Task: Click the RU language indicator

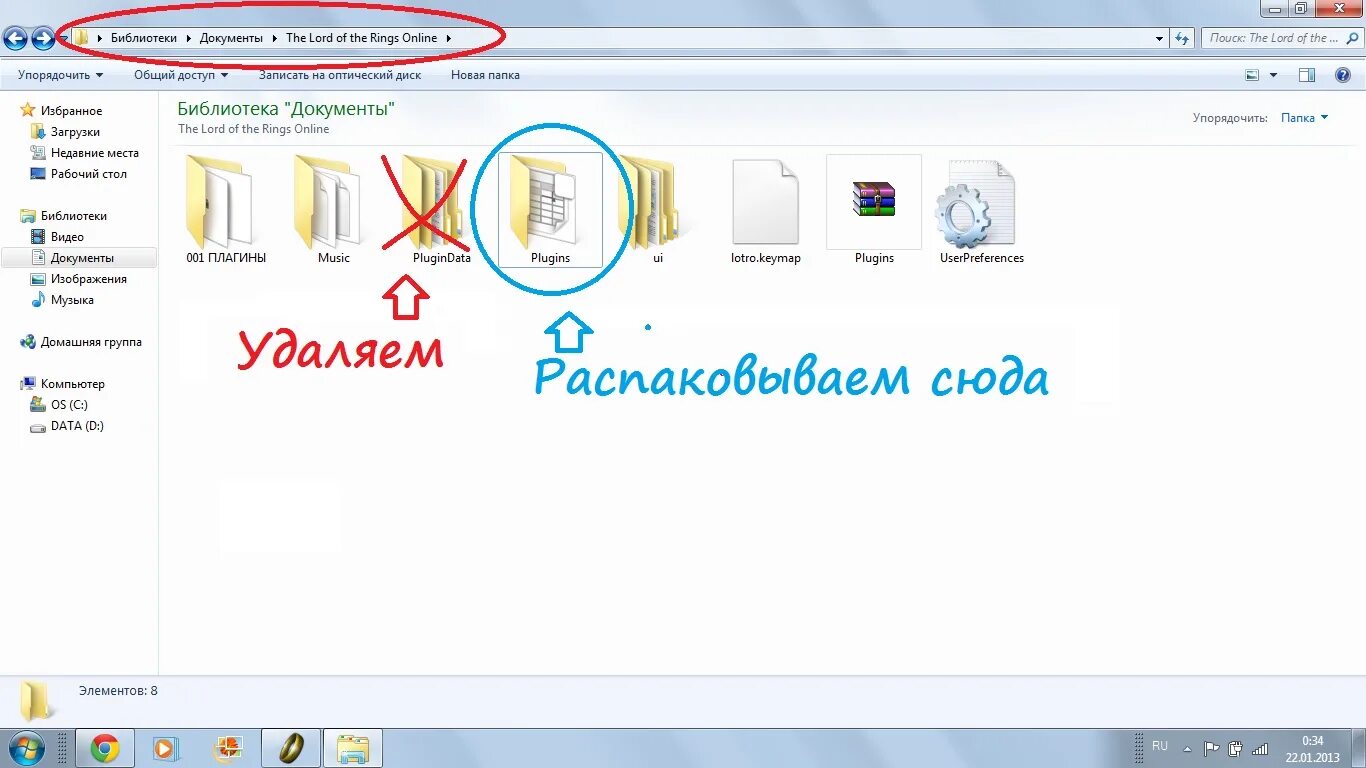Action: click(1160, 746)
